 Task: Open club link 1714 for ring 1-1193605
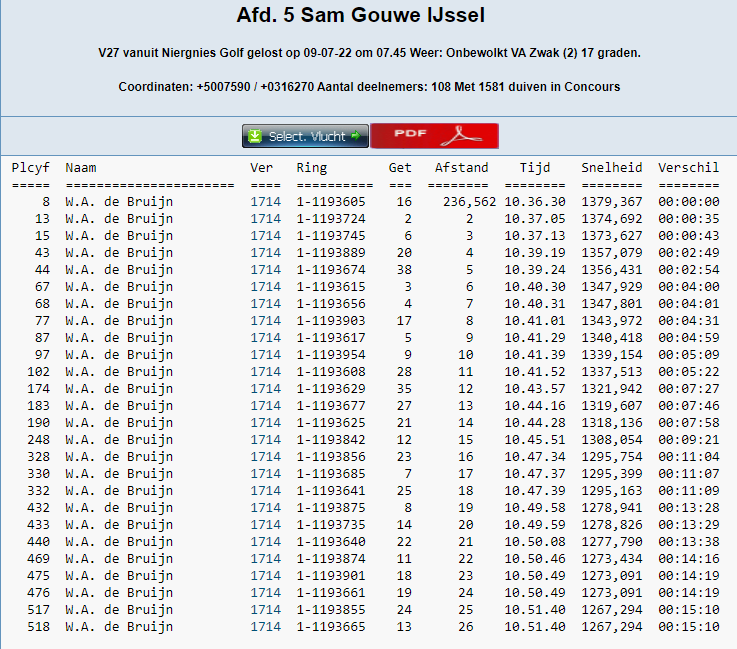point(265,202)
